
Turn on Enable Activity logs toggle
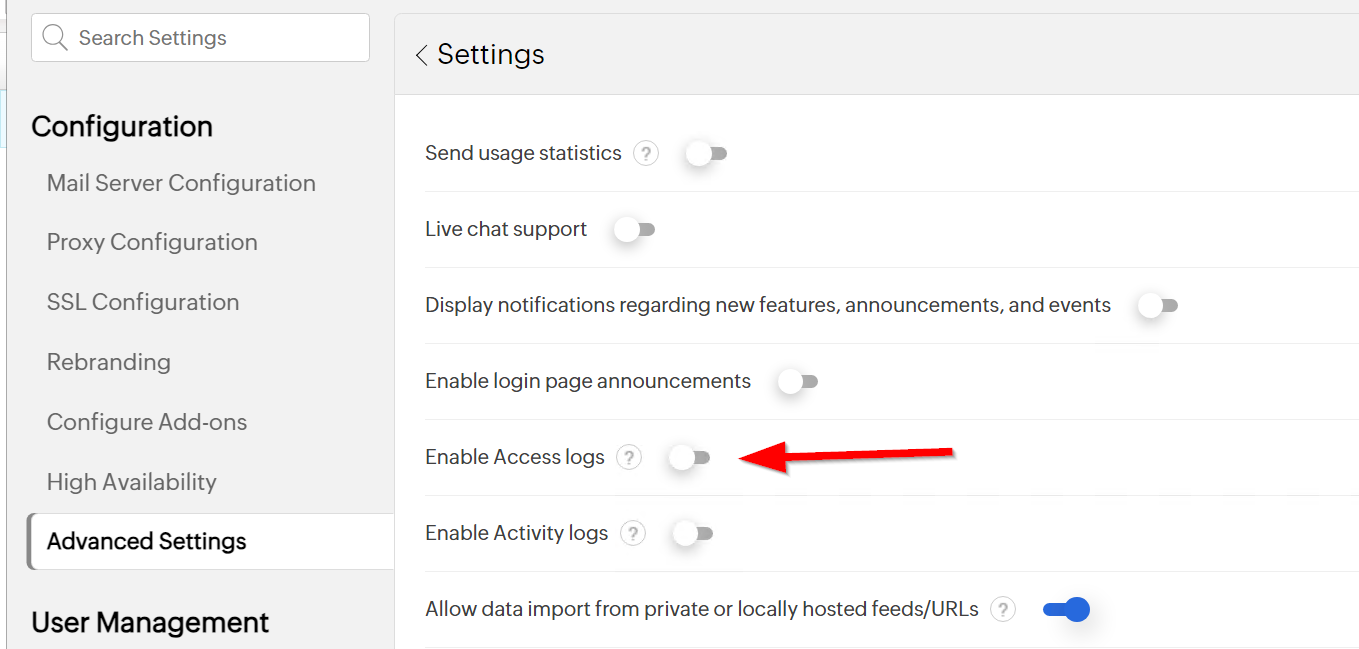pos(692,534)
